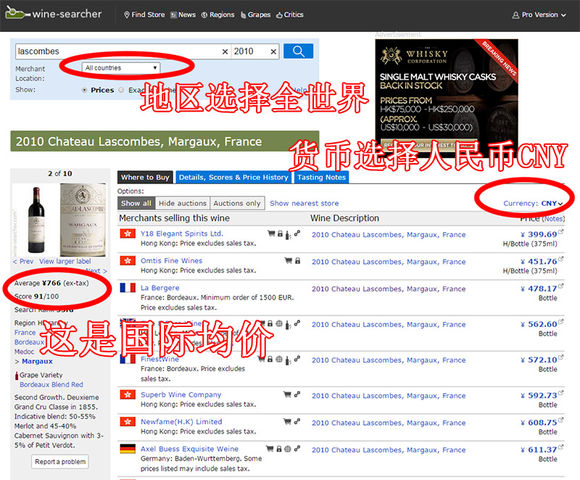This screenshot has width=580, height=480.
Task: Click the price Notes link
Action: [553, 219]
